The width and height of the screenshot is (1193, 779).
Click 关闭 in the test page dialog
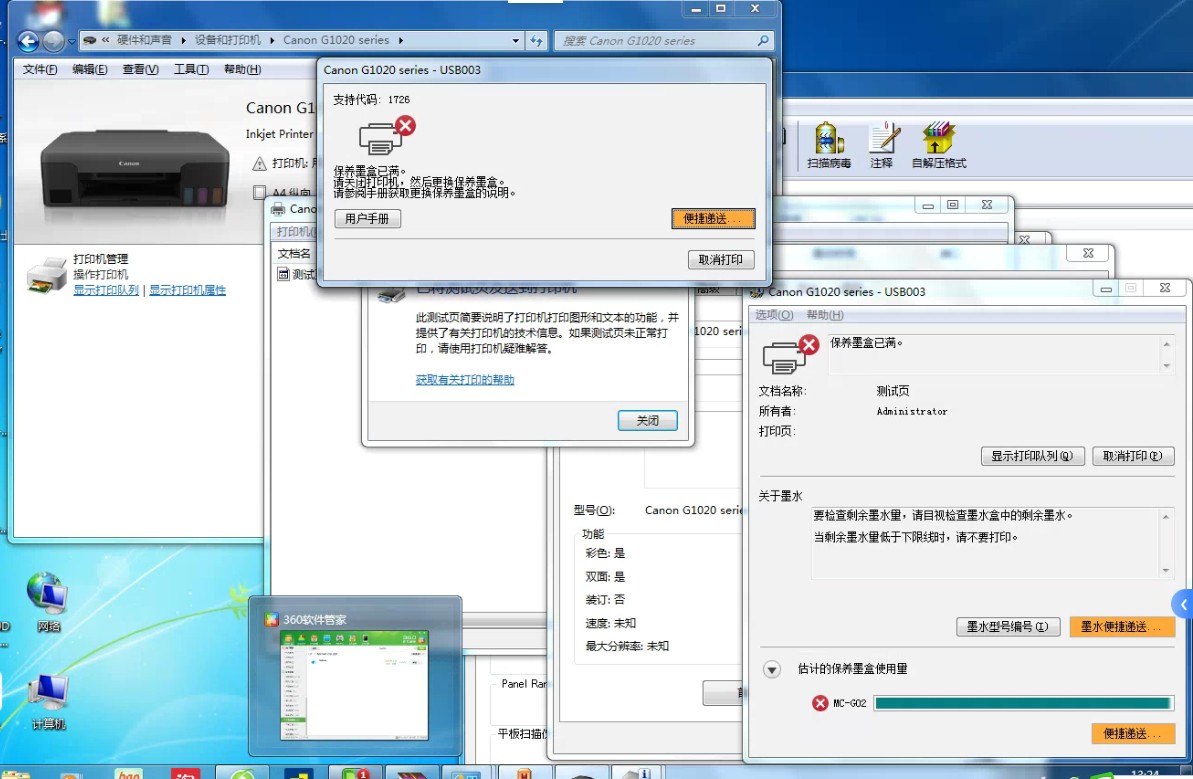tap(647, 421)
